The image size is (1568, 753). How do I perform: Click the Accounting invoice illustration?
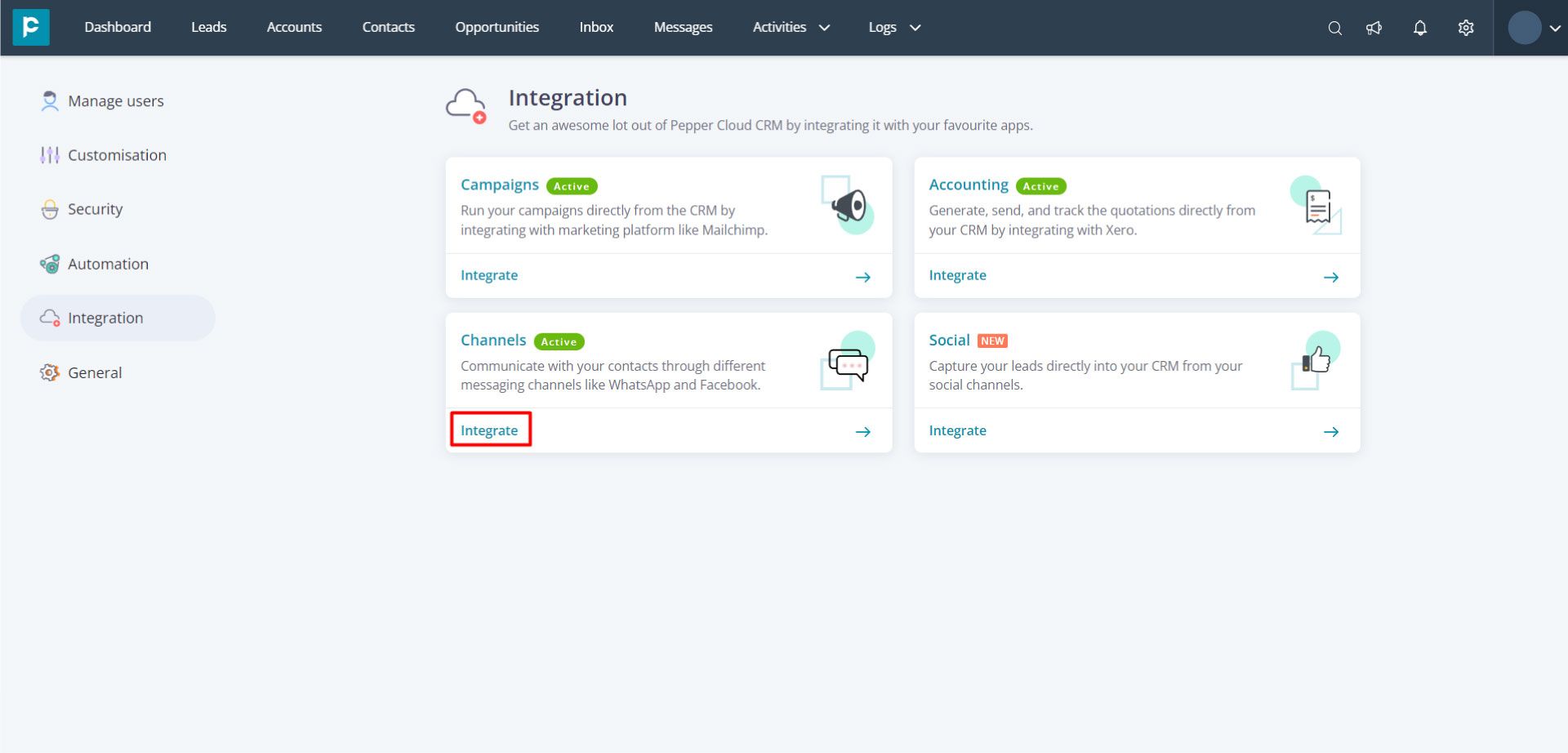tap(1316, 205)
